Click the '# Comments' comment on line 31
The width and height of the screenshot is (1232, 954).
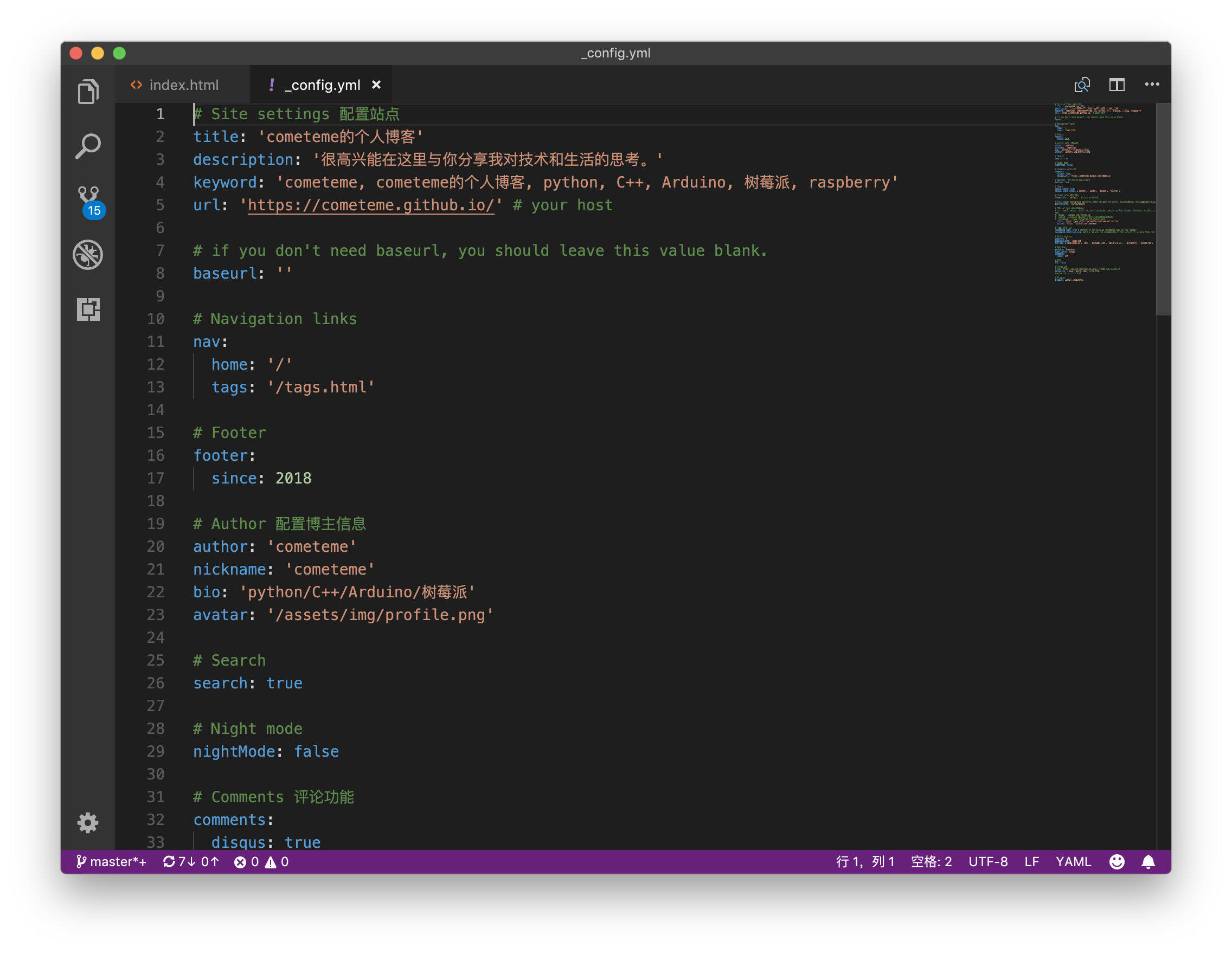(x=274, y=797)
